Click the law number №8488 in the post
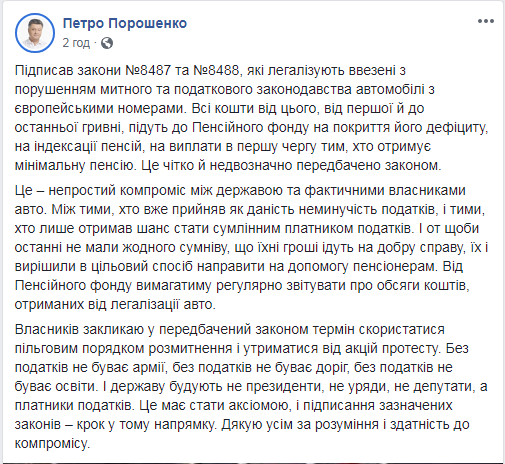 click(216, 70)
